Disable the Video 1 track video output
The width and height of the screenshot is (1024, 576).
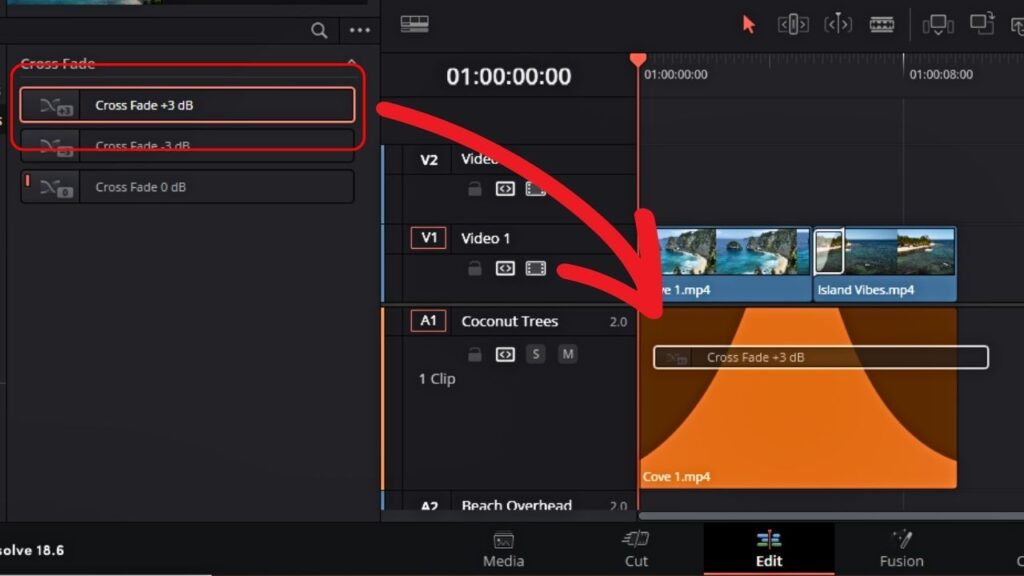click(536, 268)
